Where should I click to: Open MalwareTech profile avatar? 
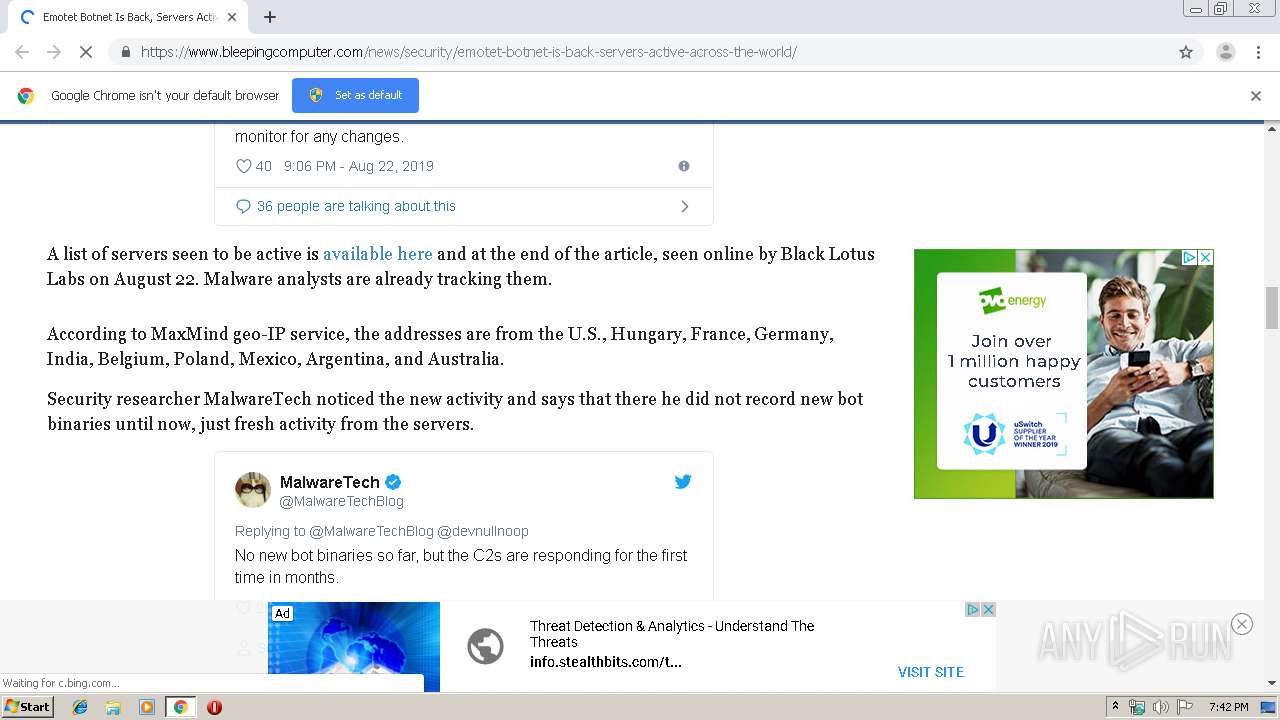pyautogui.click(x=253, y=490)
